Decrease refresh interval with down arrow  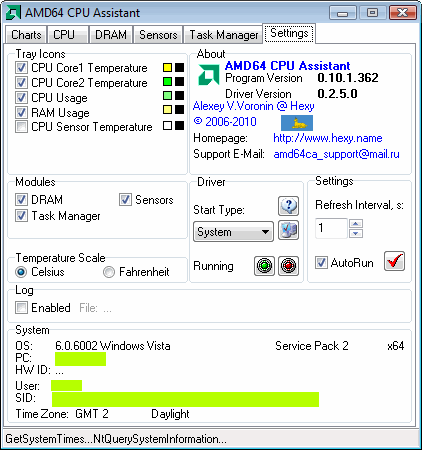click(x=356, y=233)
